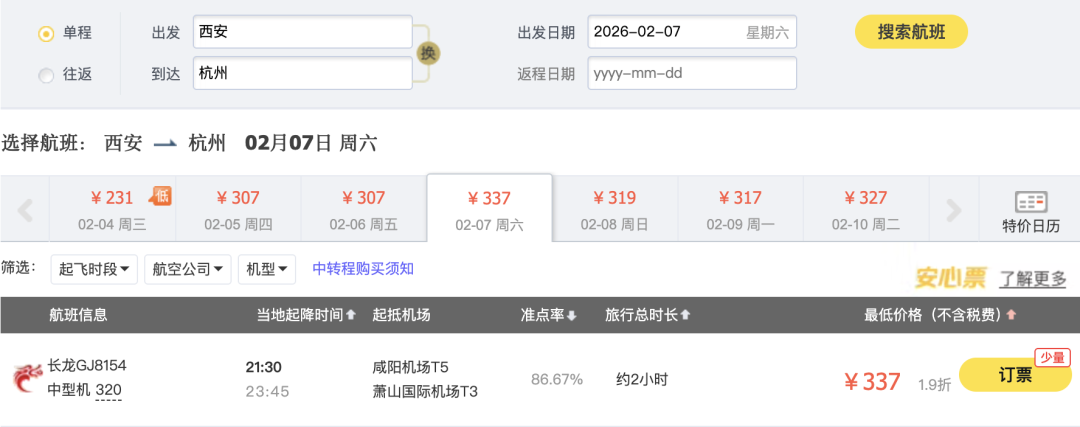Screen dimensions: 1080x427
Task: Click 咸阳机场T5 departure airport text
Action: (x=410, y=366)
